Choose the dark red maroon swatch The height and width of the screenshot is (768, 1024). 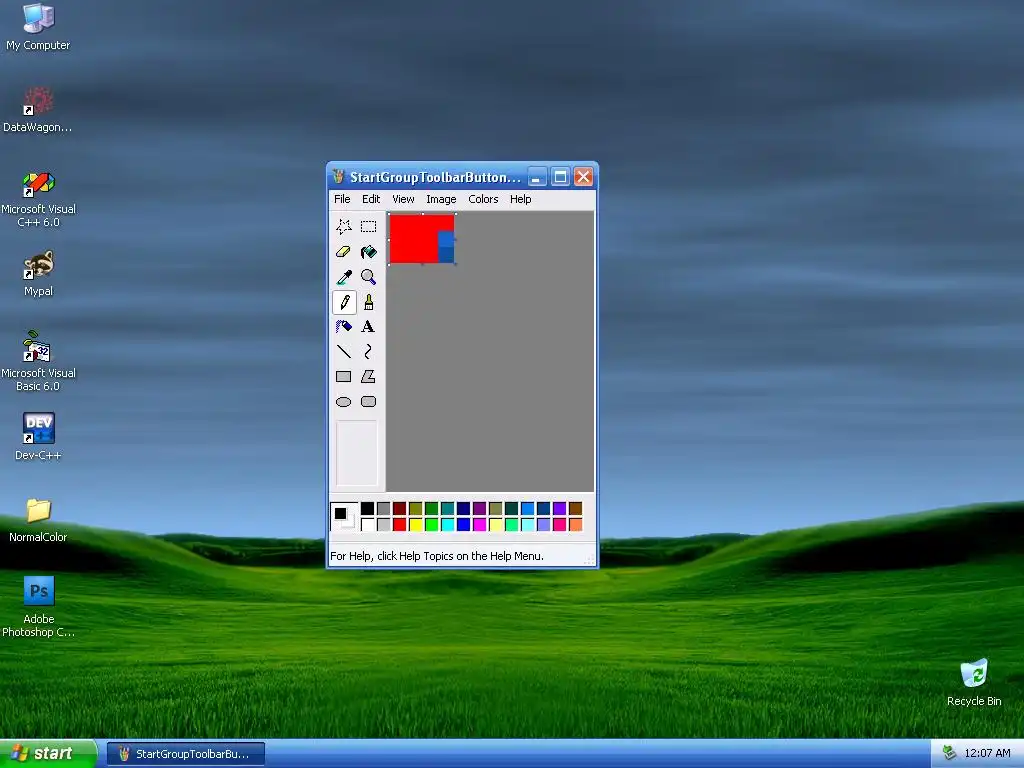(x=400, y=508)
